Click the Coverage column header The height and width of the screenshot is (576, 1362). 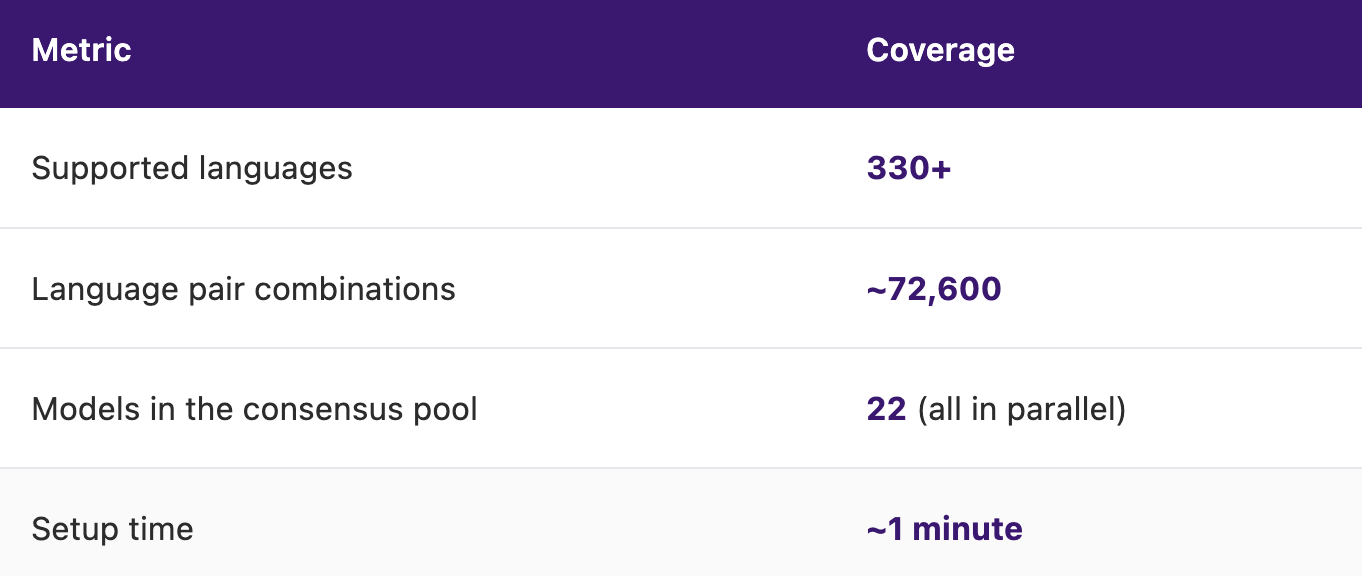coord(941,50)
